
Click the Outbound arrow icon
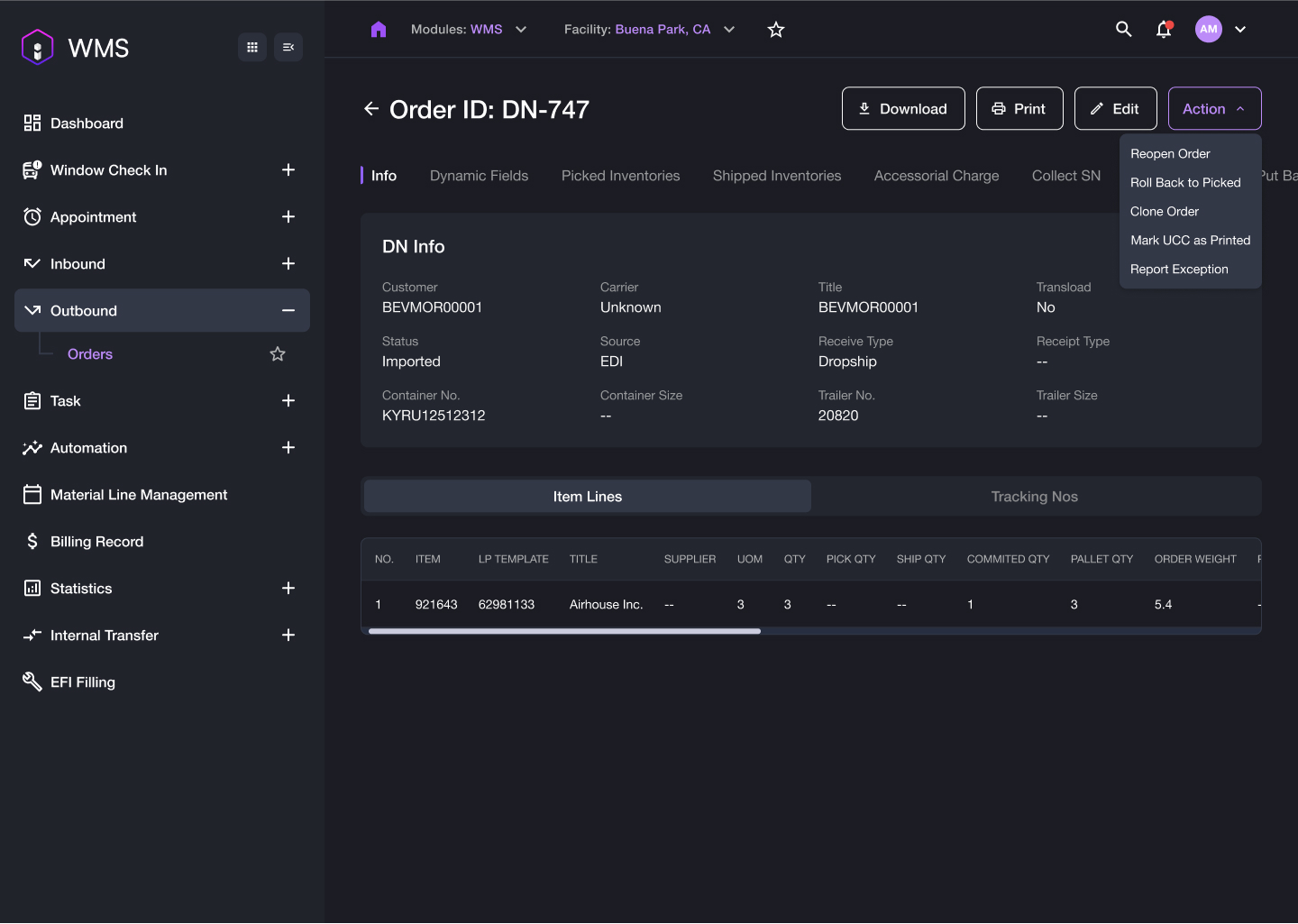coord(32,310)
